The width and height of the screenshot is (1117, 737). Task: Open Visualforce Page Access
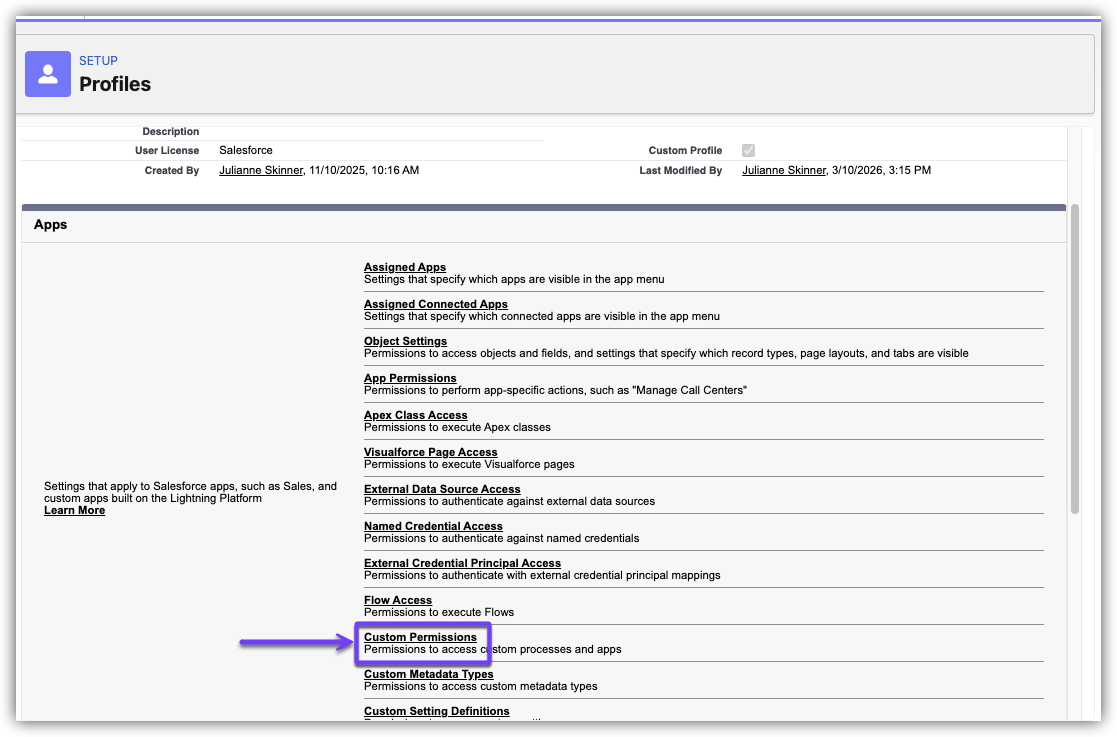(x=430, y=452)
